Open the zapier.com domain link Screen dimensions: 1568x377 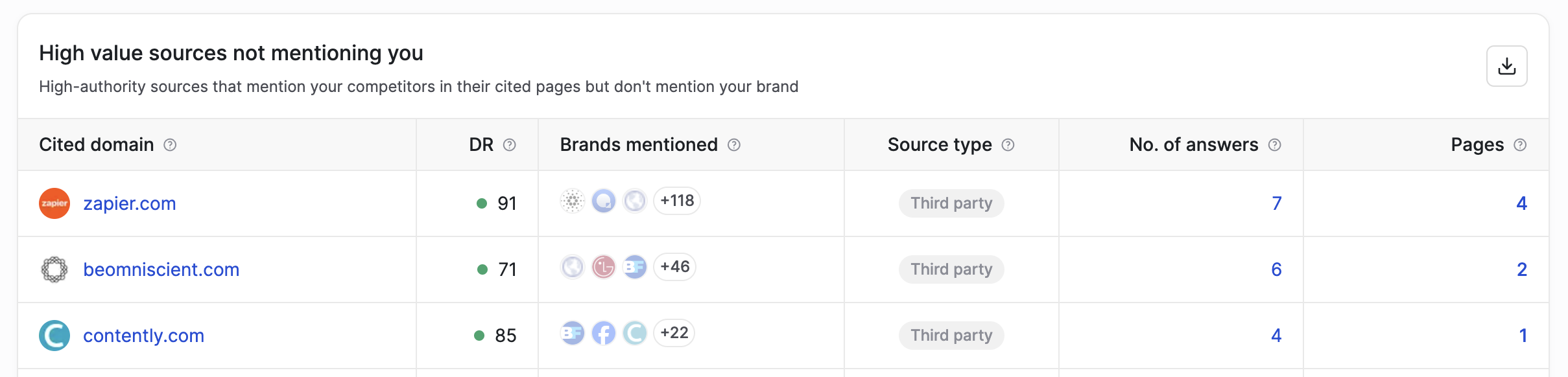[x=130, y=203]
